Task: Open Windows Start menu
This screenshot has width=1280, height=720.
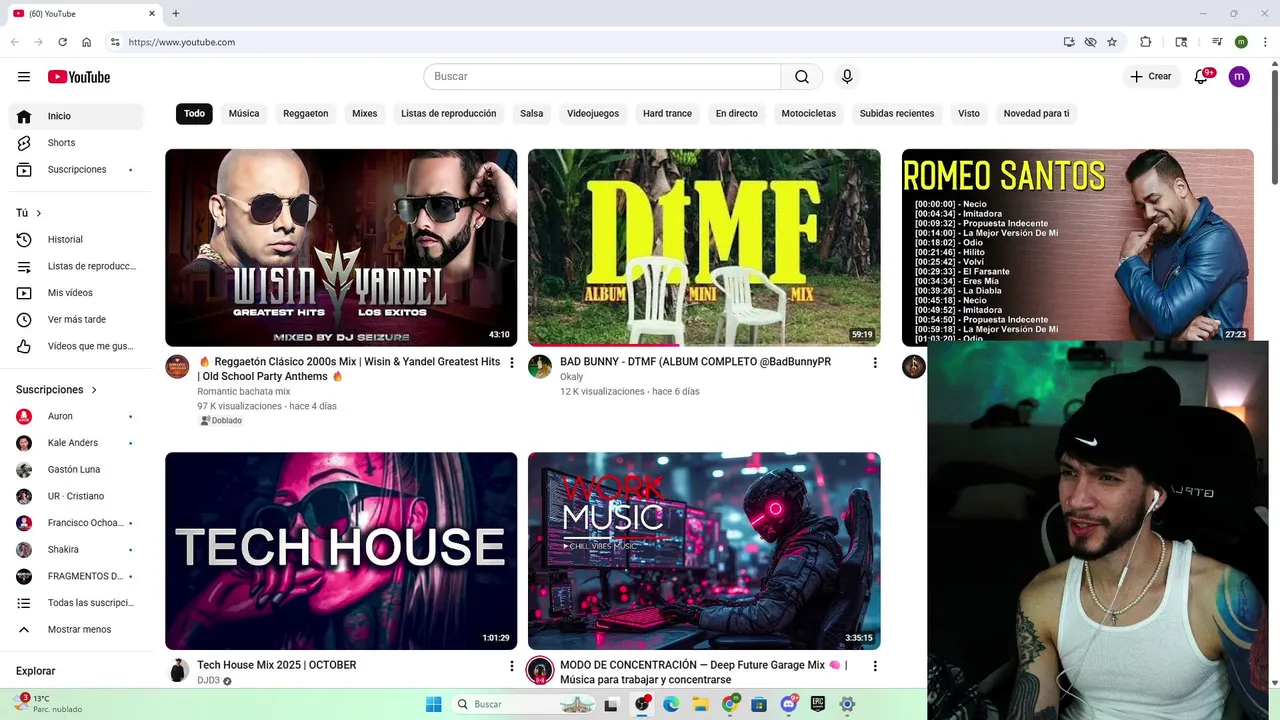Action: pos(434,704)
